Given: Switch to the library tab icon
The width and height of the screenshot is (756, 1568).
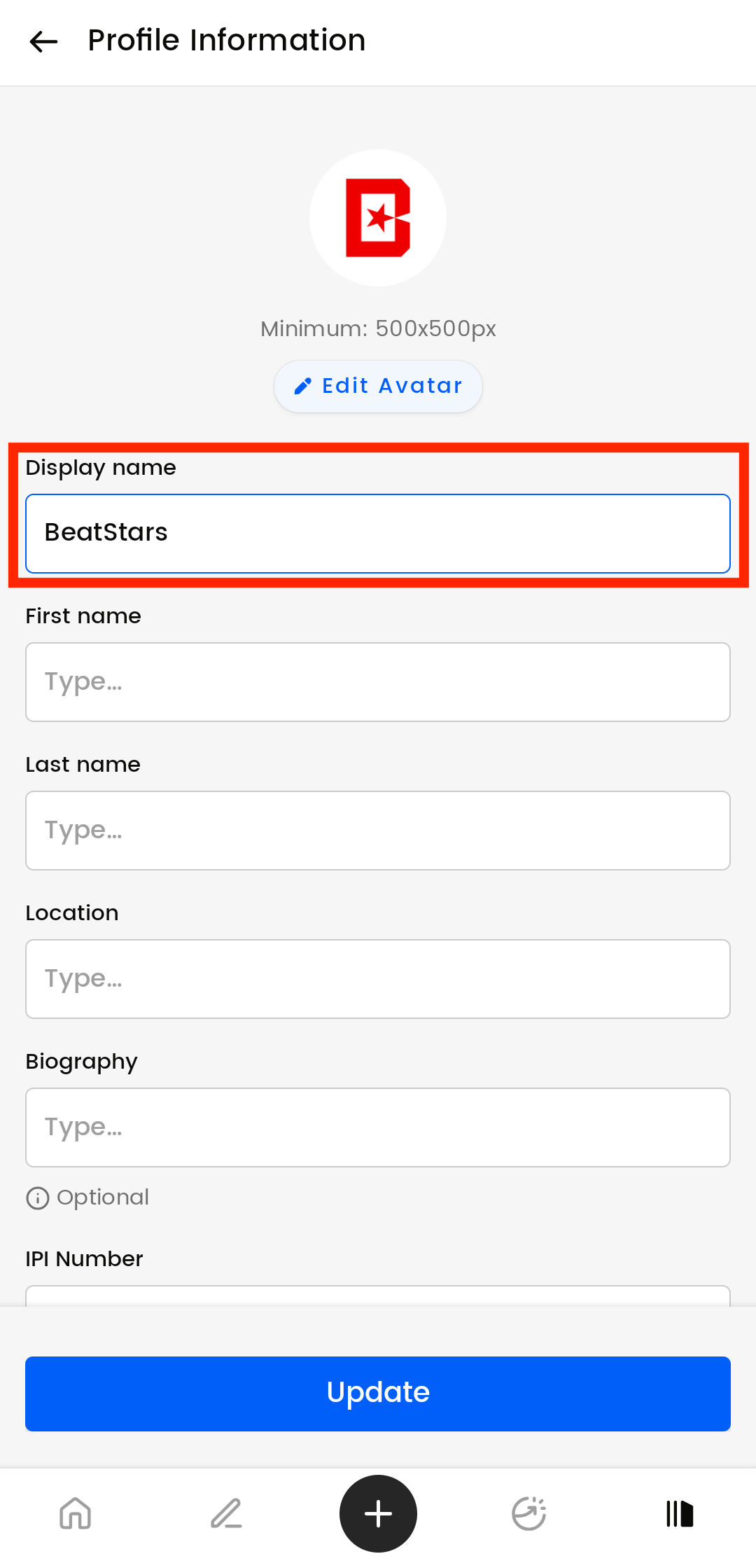Looking at the screenshot, I should click(680, 1513).
